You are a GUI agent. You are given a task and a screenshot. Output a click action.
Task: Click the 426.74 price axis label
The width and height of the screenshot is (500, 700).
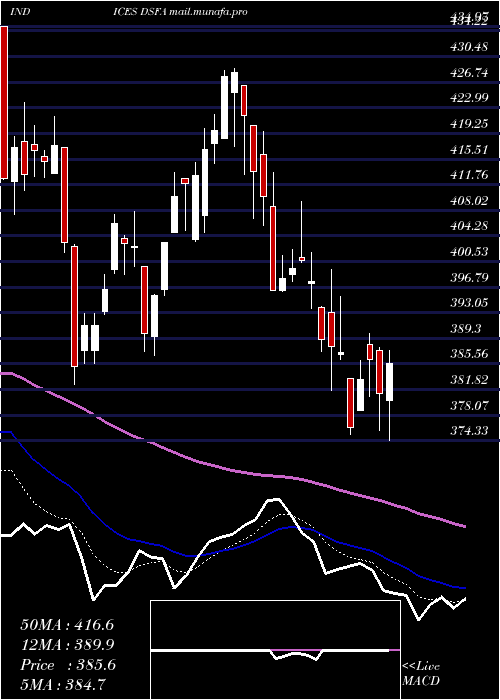coord(469,73)
